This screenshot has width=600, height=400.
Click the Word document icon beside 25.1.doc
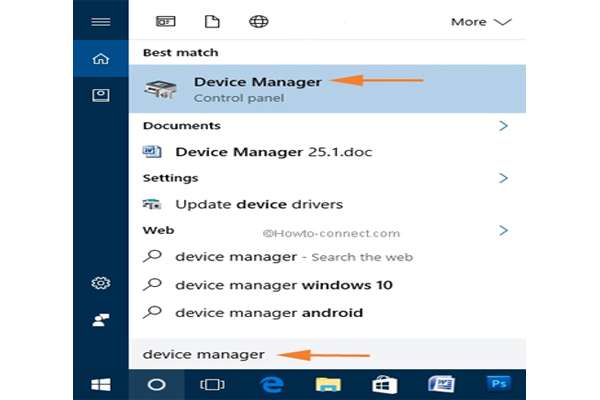(x=152, y=152)
